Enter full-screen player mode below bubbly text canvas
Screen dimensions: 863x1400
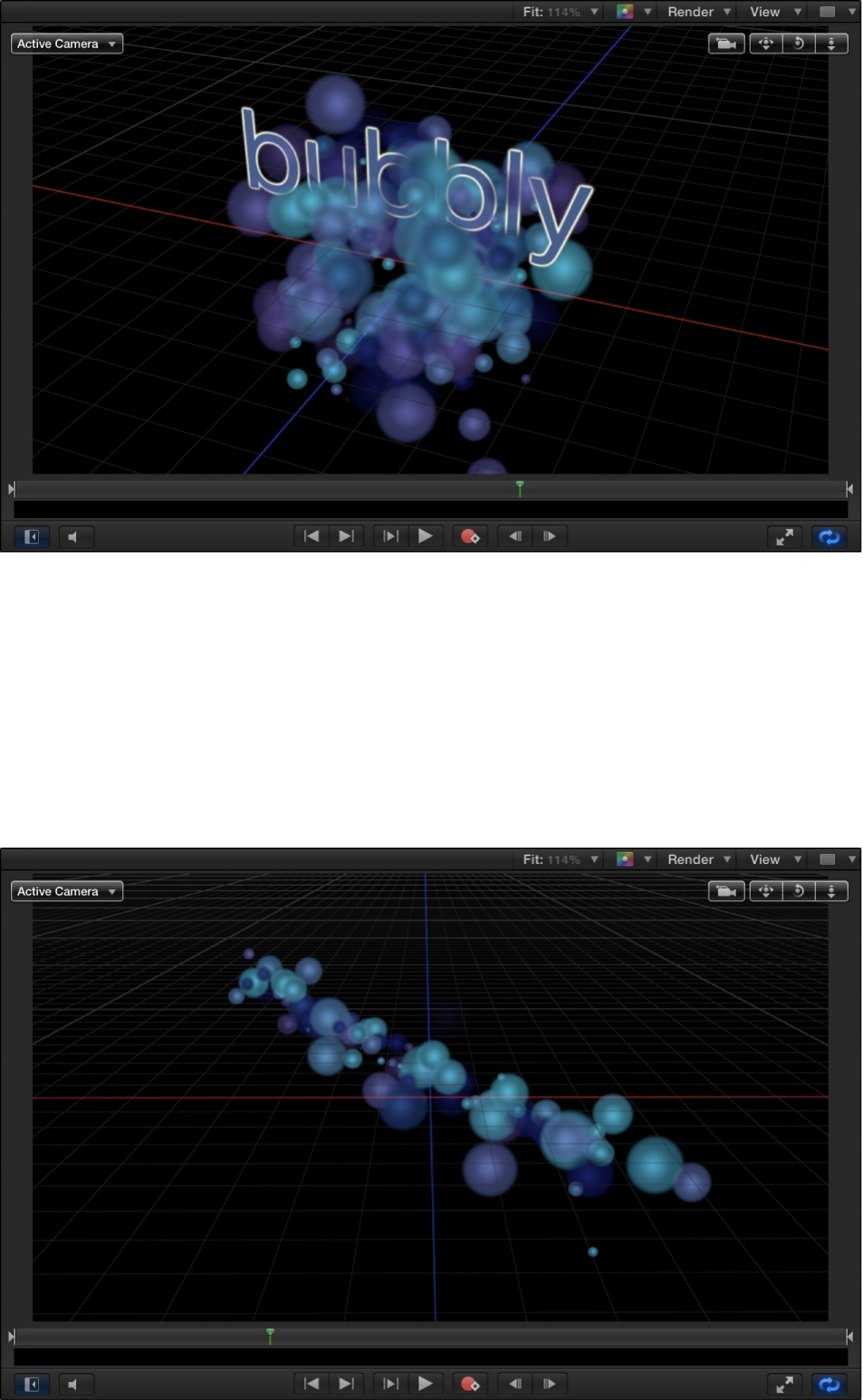(784, 537)
